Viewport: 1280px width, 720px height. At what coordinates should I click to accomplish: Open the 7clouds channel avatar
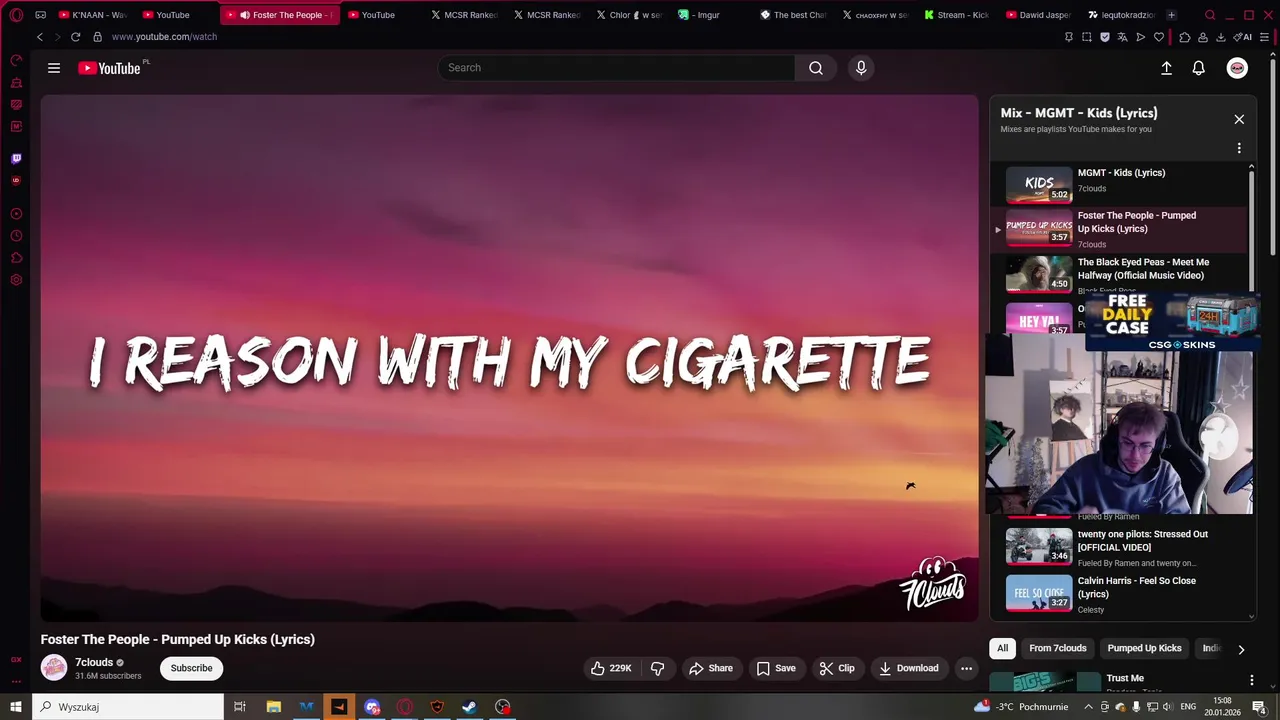pyautogui.click(x=54, y=668)
